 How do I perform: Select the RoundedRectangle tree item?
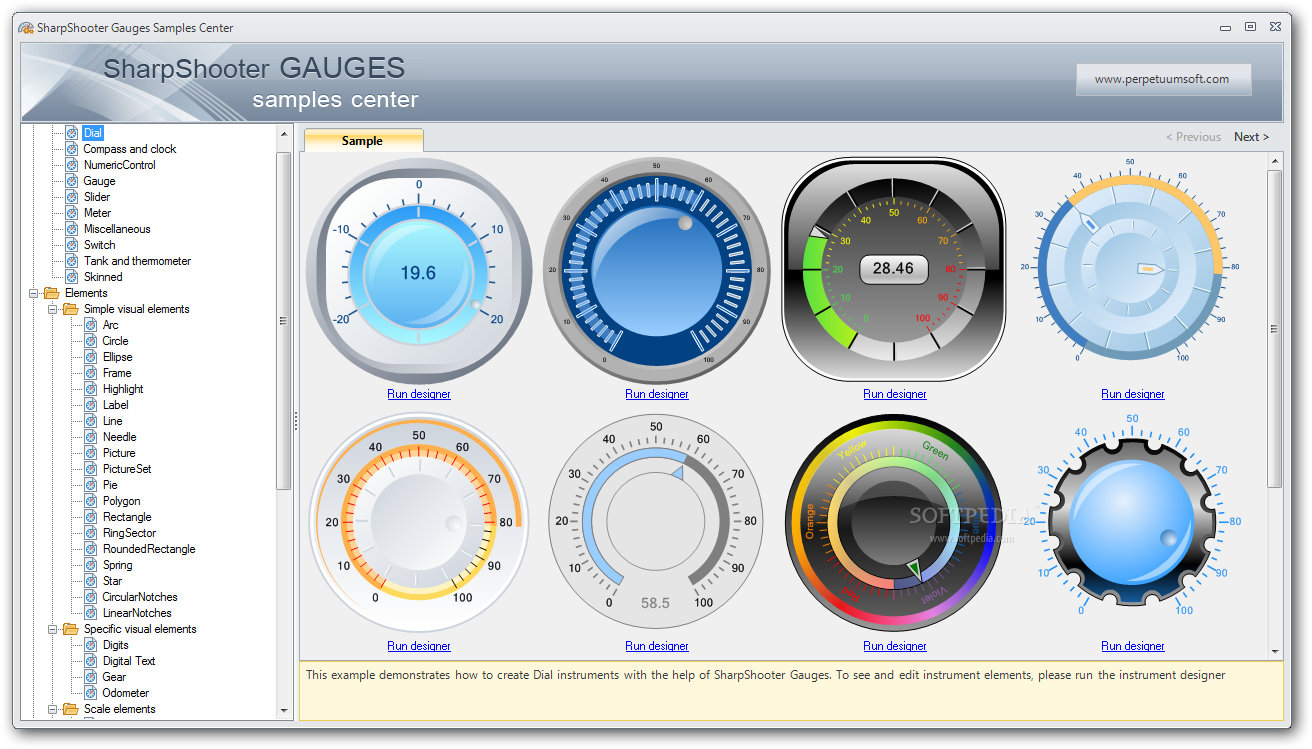[x=149, y=549]
